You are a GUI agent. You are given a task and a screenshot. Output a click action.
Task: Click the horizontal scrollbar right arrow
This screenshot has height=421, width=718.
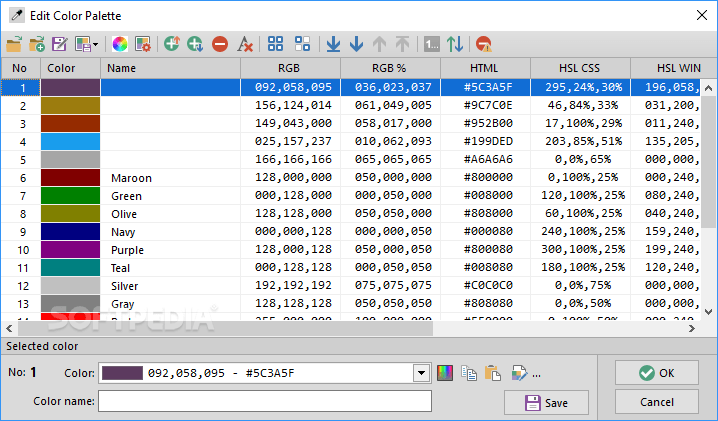692,328
